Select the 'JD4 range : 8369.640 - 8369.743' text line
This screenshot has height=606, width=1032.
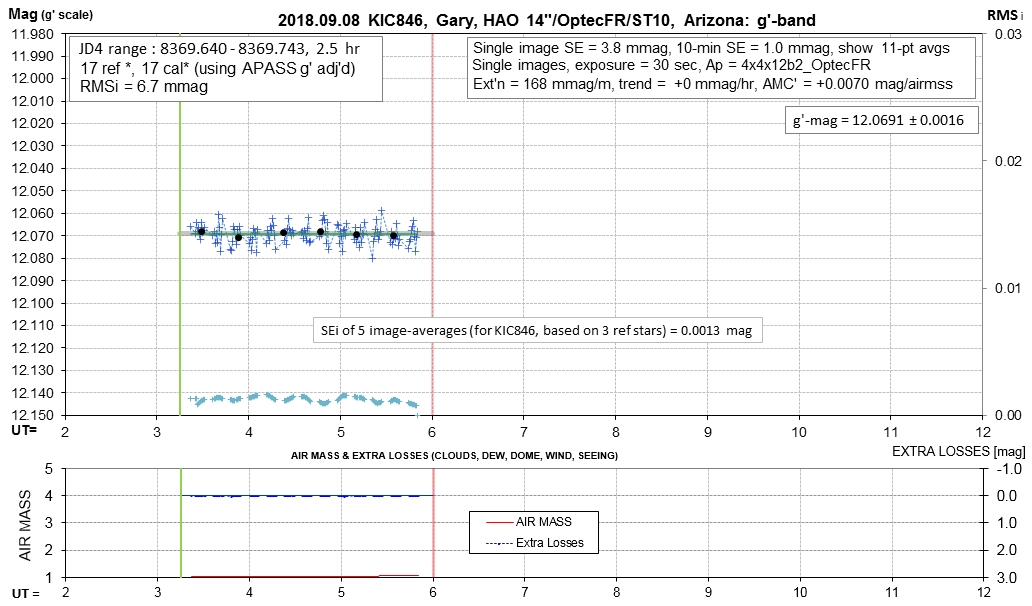[219, 49]
